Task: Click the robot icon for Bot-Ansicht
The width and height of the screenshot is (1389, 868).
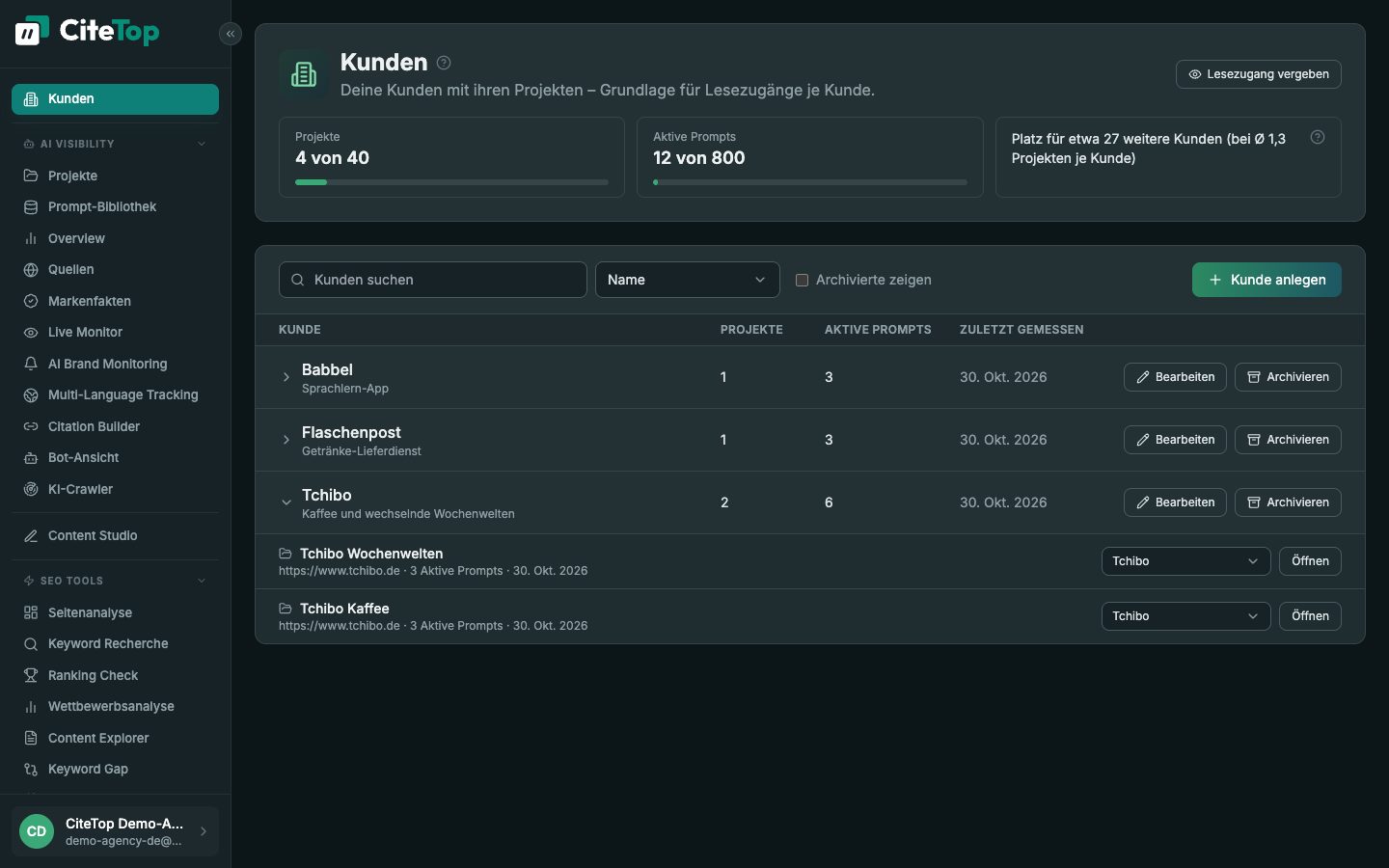Action: pyautogui.click(x=31, y=457)
